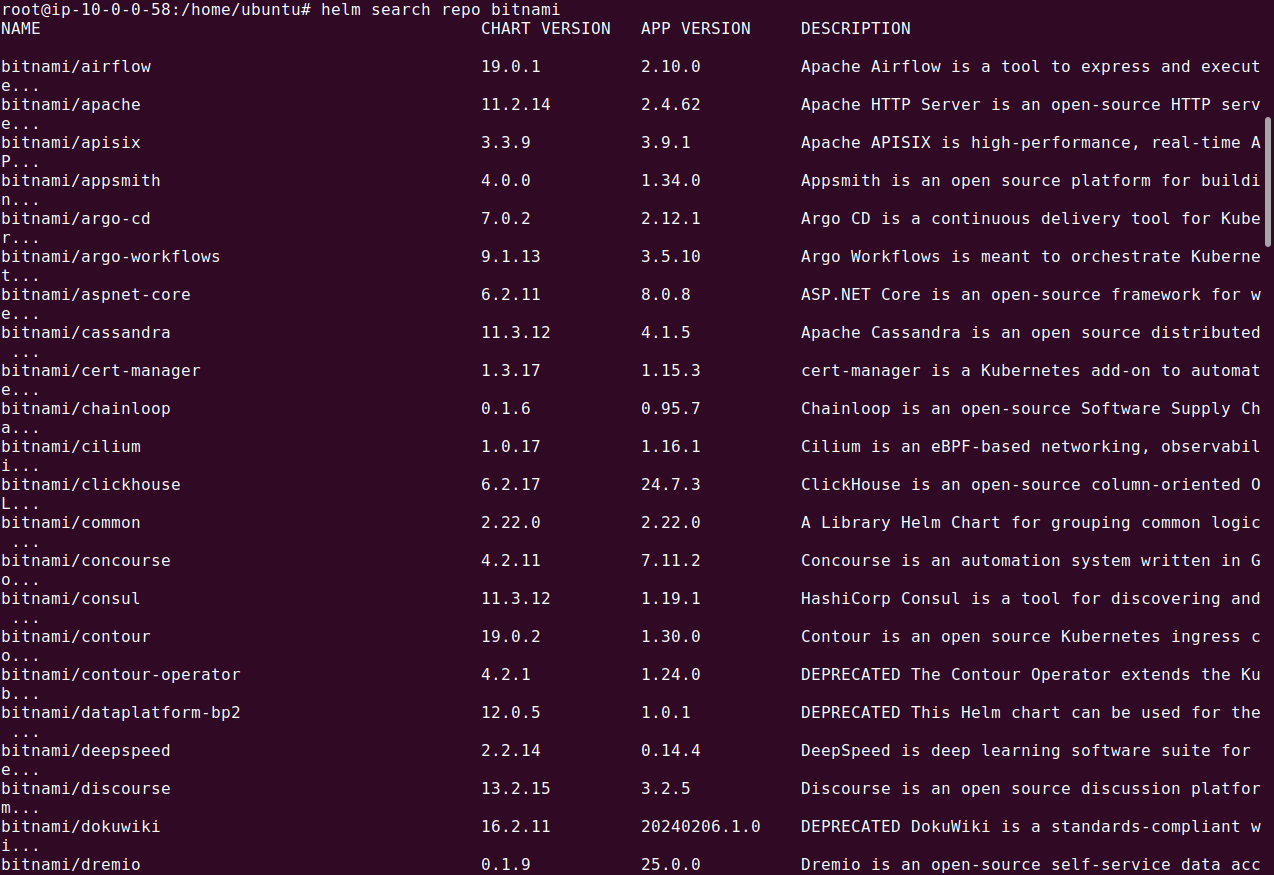Select app version '7.11.2' for concourse
This screenshot has height=875, width=1274.
[x=671, y=561]
